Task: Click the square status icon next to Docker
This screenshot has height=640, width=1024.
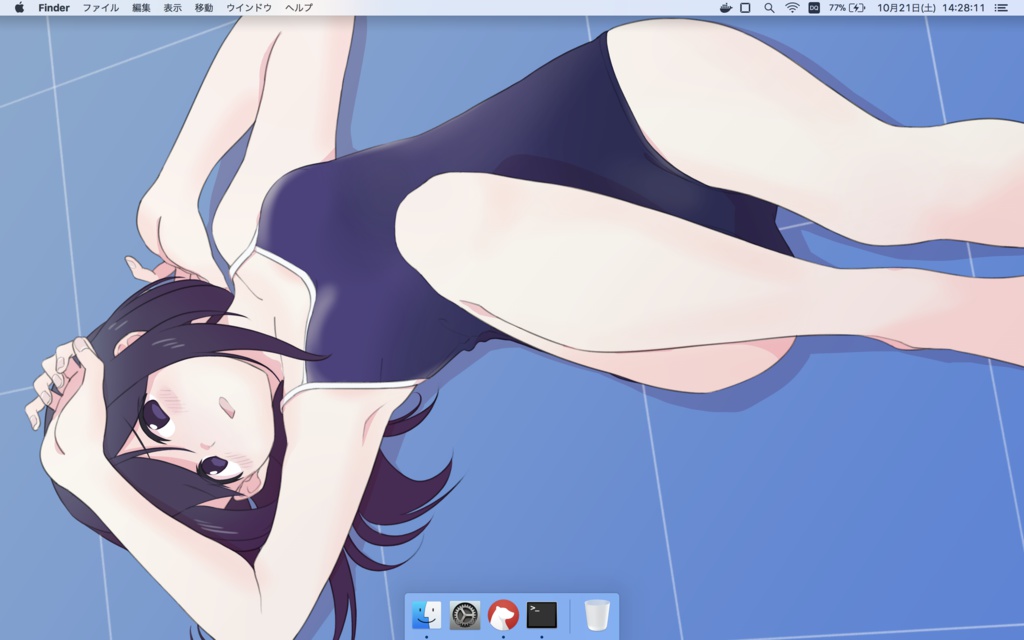Action: [x=745, y=8]
